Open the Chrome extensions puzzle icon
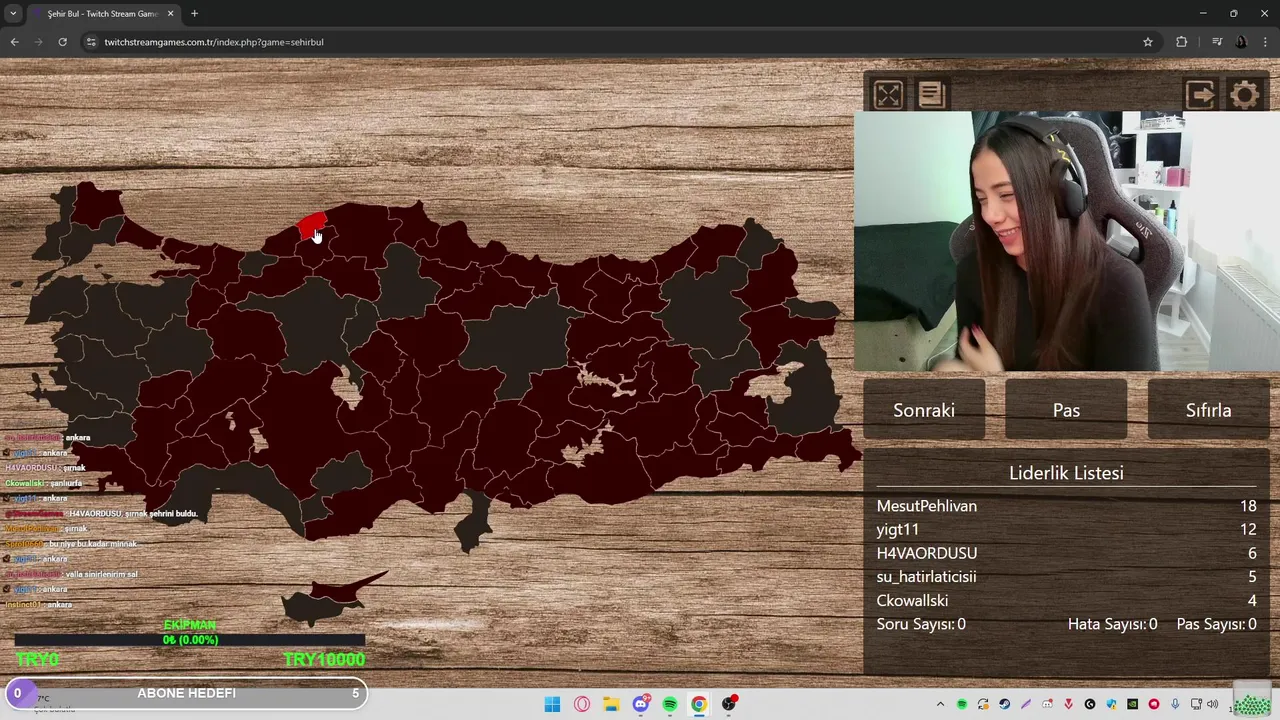This screenshot has height=720, width=1280. point(1182,42)
